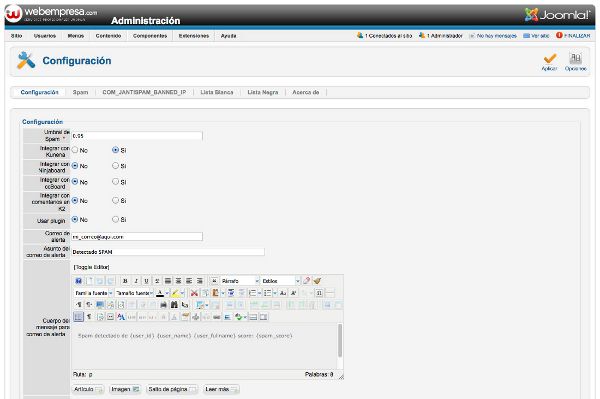
Task: Open the Párrafo format dropdown
Action: (240, 281)
